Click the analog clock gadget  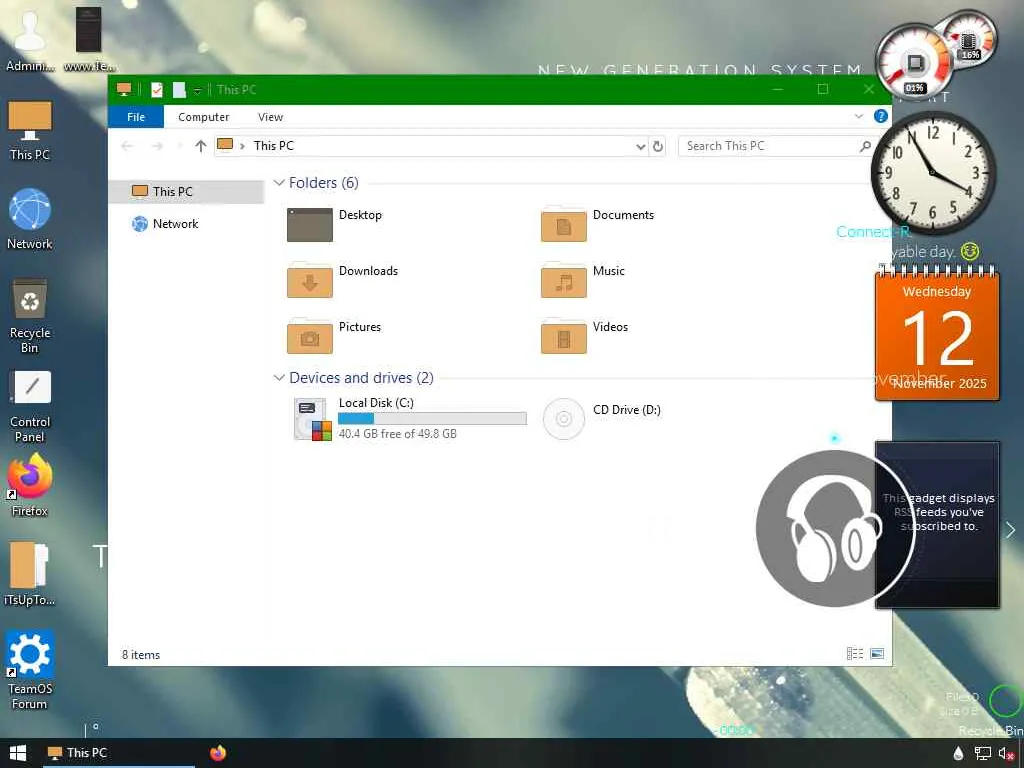(933, 173)
